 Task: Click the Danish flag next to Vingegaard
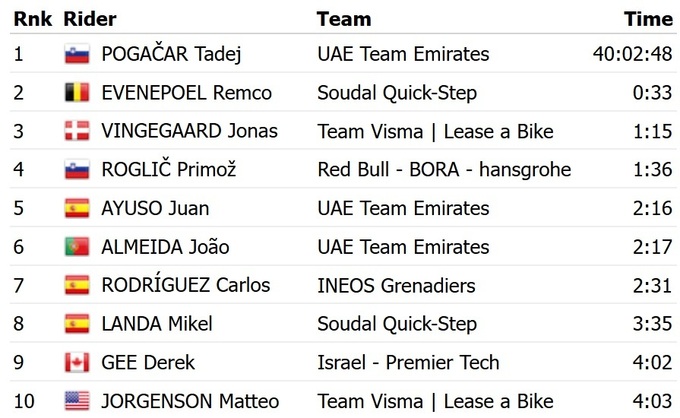coord(77,131)
